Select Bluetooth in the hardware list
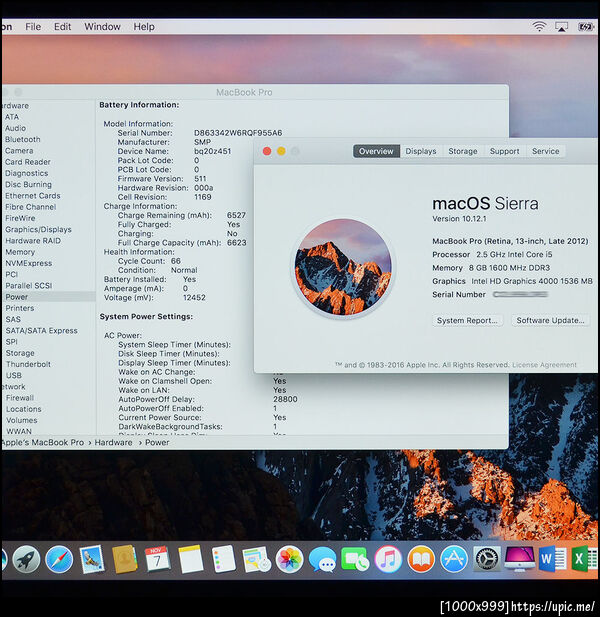 (23, 139)
